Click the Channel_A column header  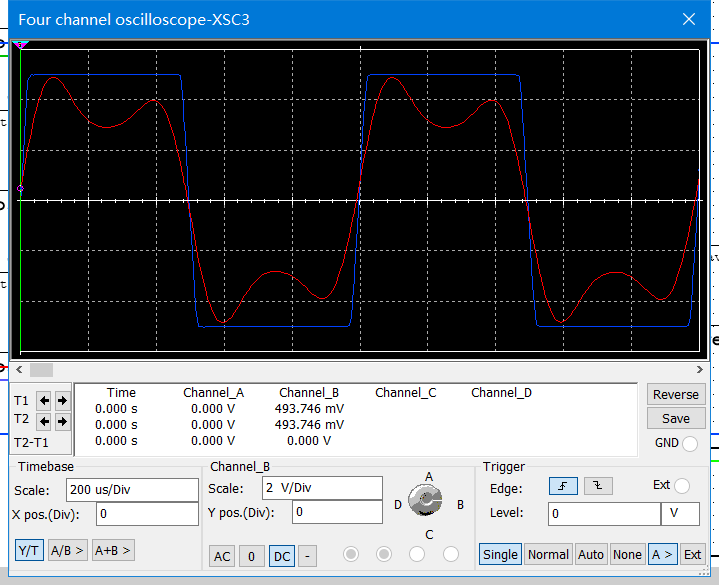coord(214,393)
